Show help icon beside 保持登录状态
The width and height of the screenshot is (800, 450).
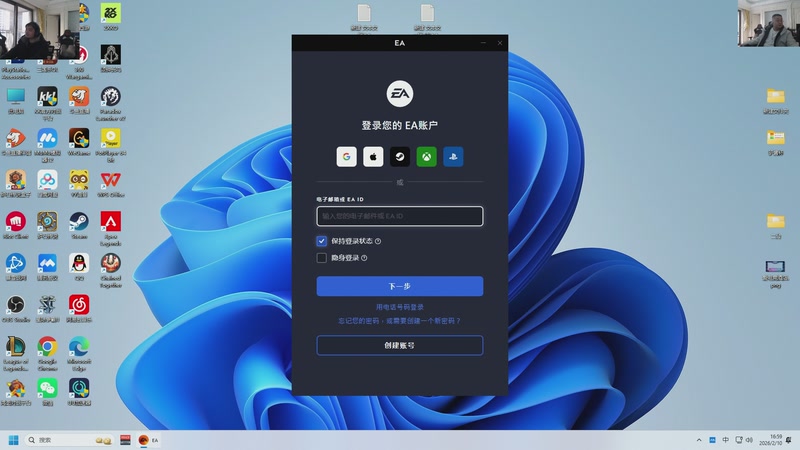[378, 241]
